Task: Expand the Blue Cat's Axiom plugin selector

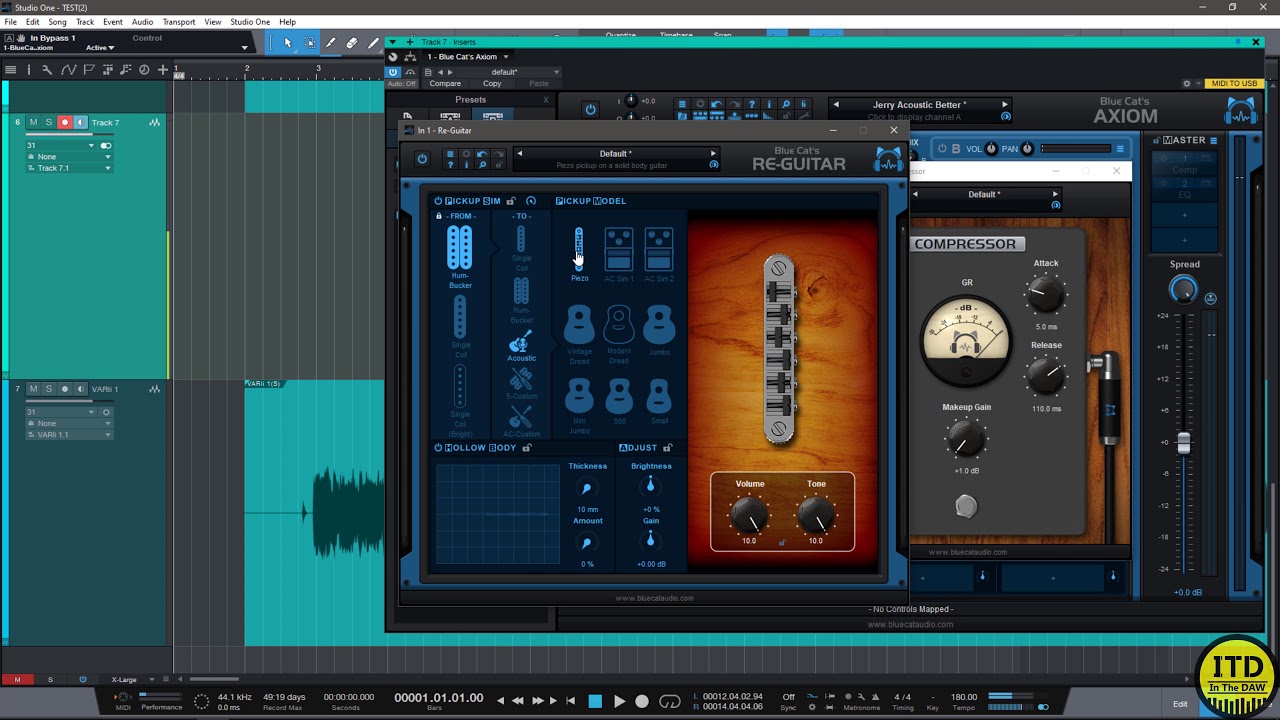Action: click(x=505, y=57)
